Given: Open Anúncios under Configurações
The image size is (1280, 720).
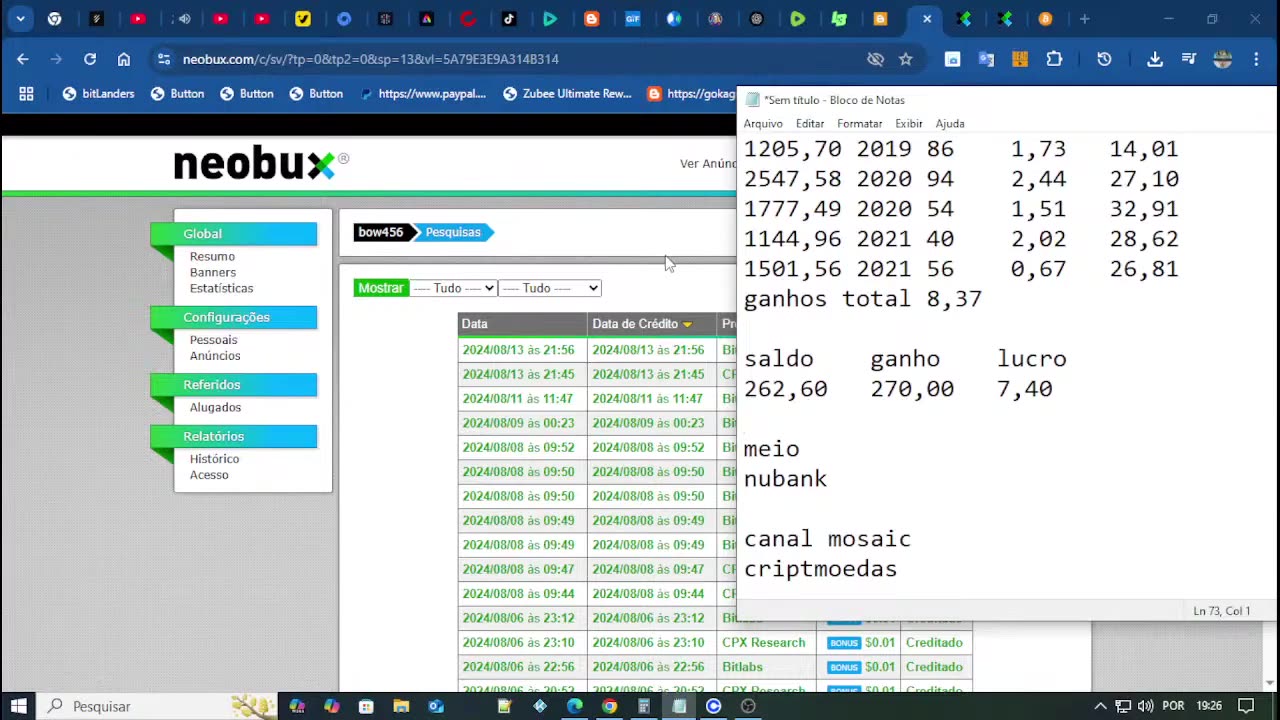Looking at the screenshot, I should pyautogui.click(x=215, y=356).
